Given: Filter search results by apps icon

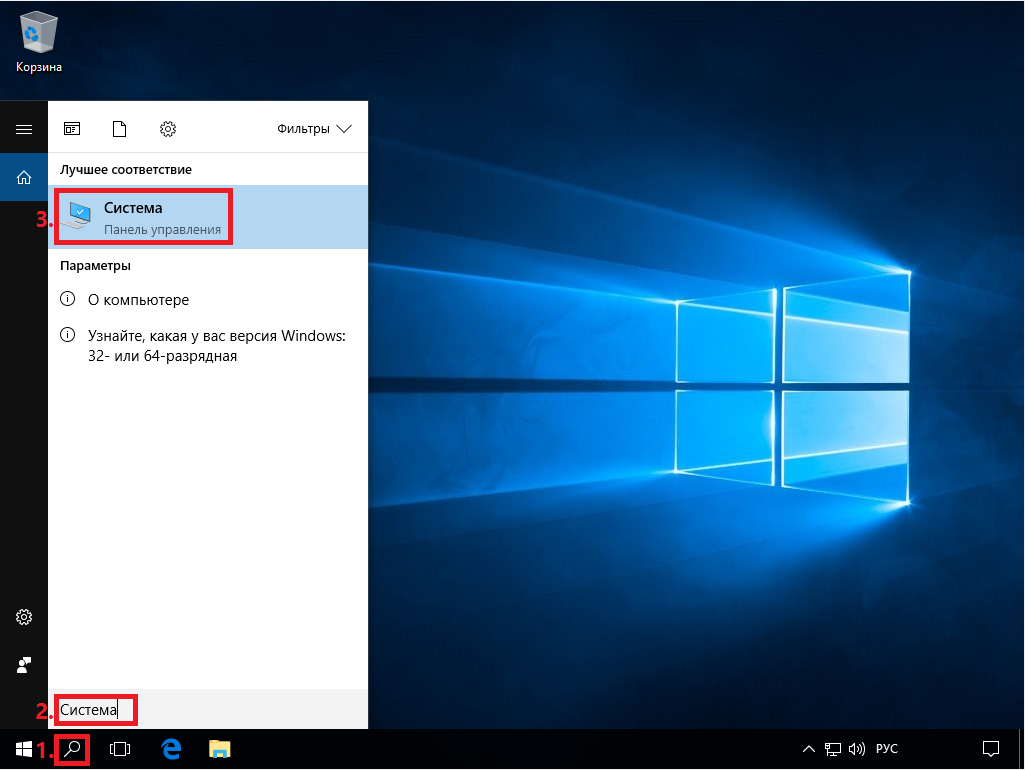Looking at the screenshot, I should (72, 129).
